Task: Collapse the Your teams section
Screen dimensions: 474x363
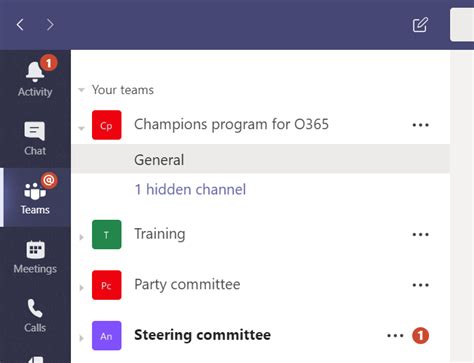Action: (x=81, y=90)
